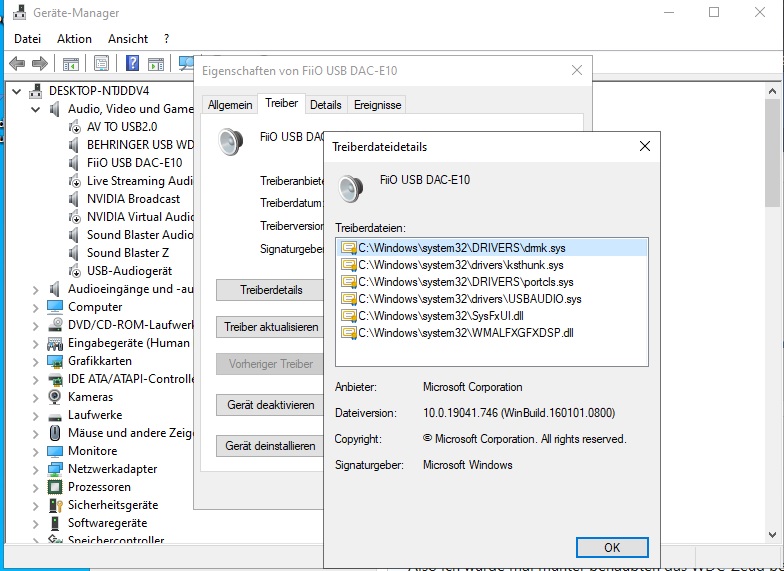784x571 pixels.
Task: Collapse Audio, Video und Gamecontroller category
Action: 36,110
